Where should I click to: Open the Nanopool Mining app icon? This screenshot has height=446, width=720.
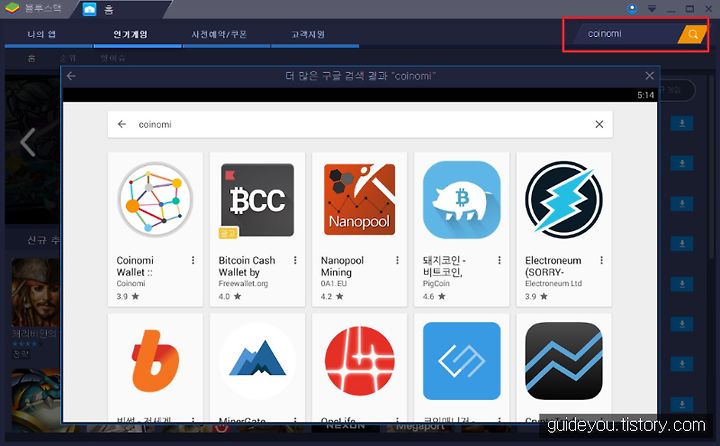pos(360,199)
